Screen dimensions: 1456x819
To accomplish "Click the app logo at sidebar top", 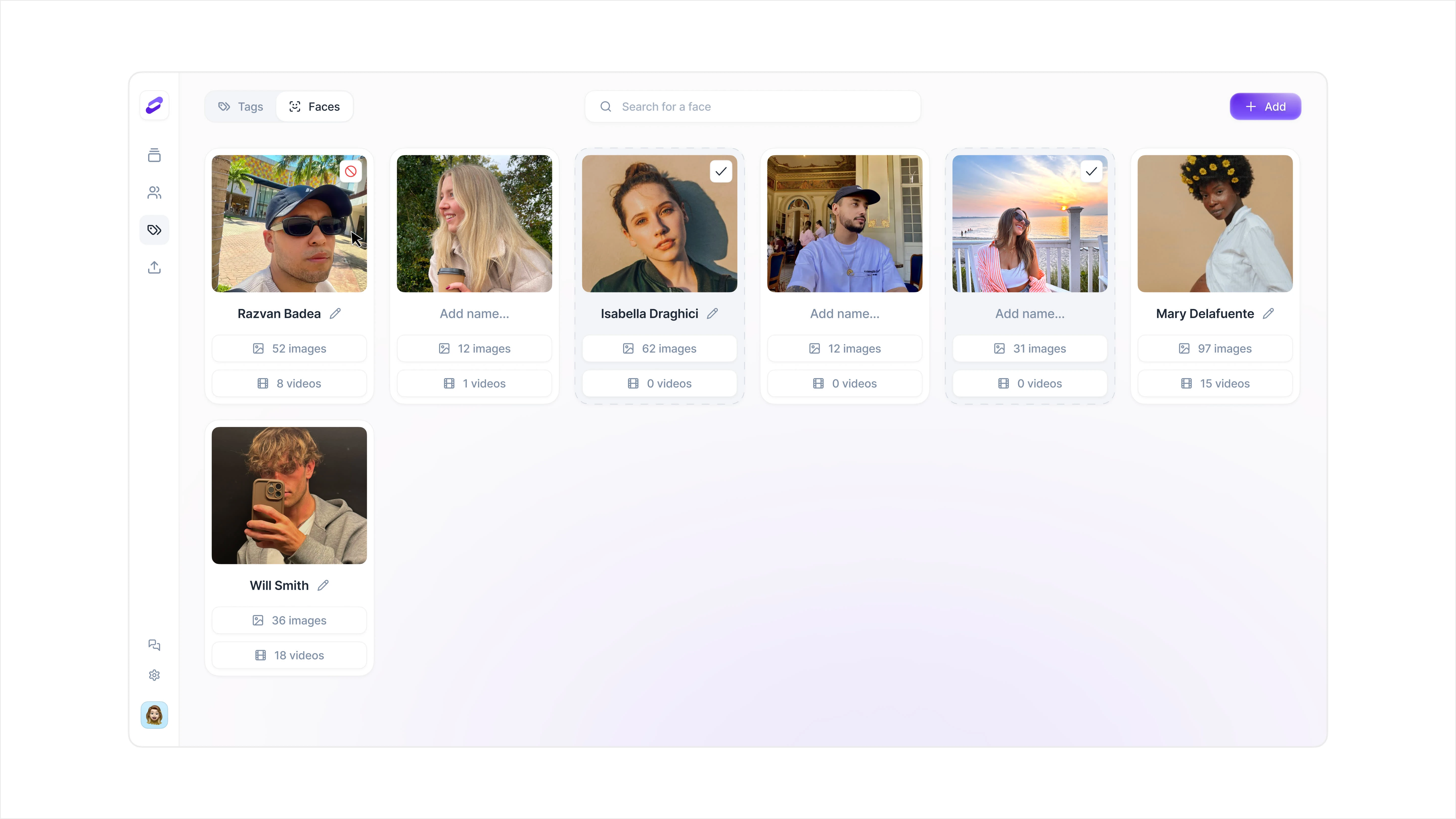I will (154, 106).
